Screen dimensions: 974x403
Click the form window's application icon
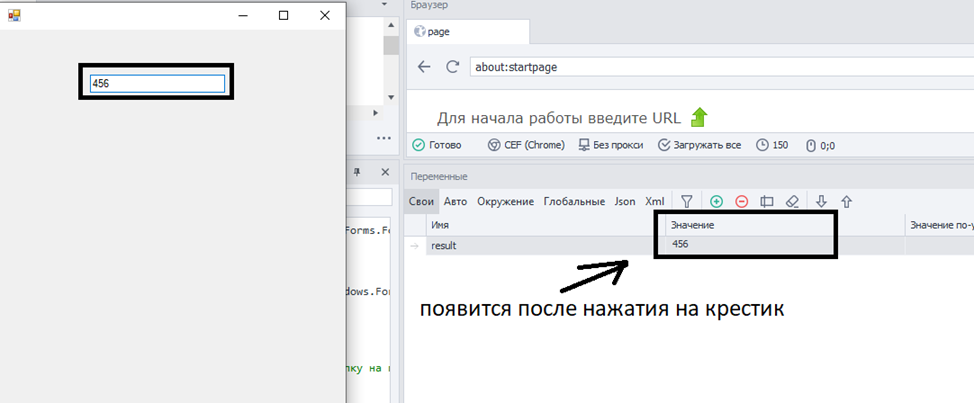pyautogui.click(x=14, y=16)
